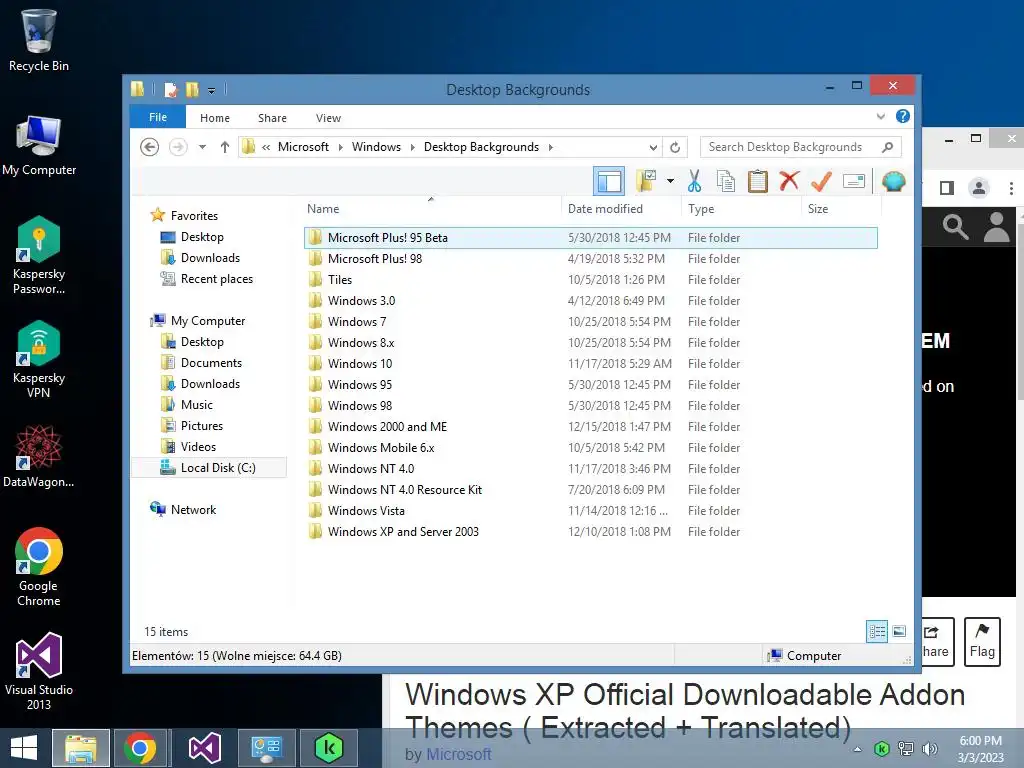Expand the address bar history dropdown
This screenshot has height=768, width=1024.
652,147
